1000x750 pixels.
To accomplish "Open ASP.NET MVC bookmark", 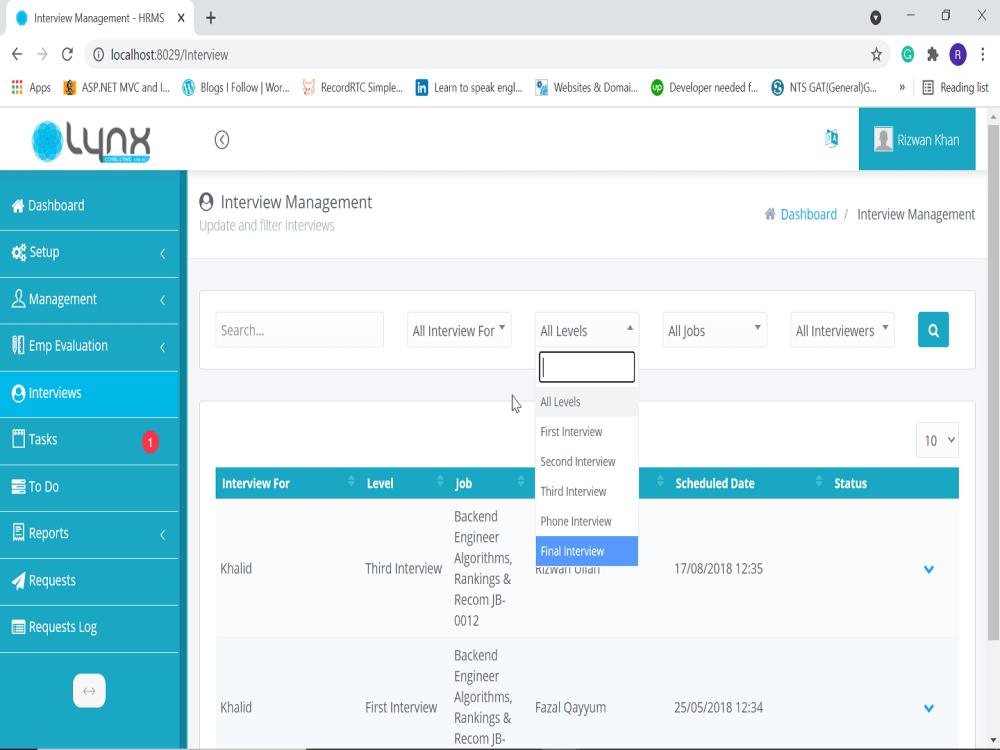I will (117, 87).
